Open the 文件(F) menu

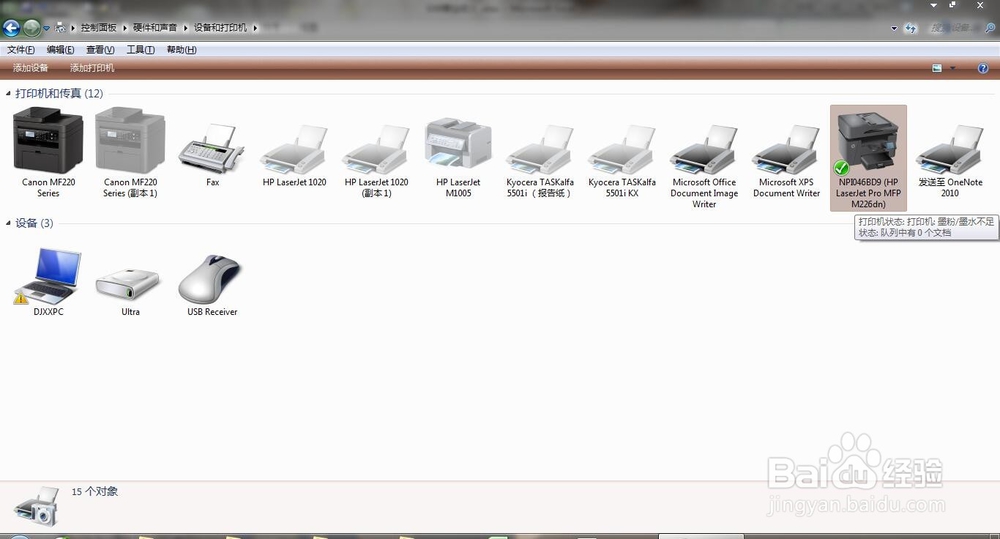(x=20, y=50)
